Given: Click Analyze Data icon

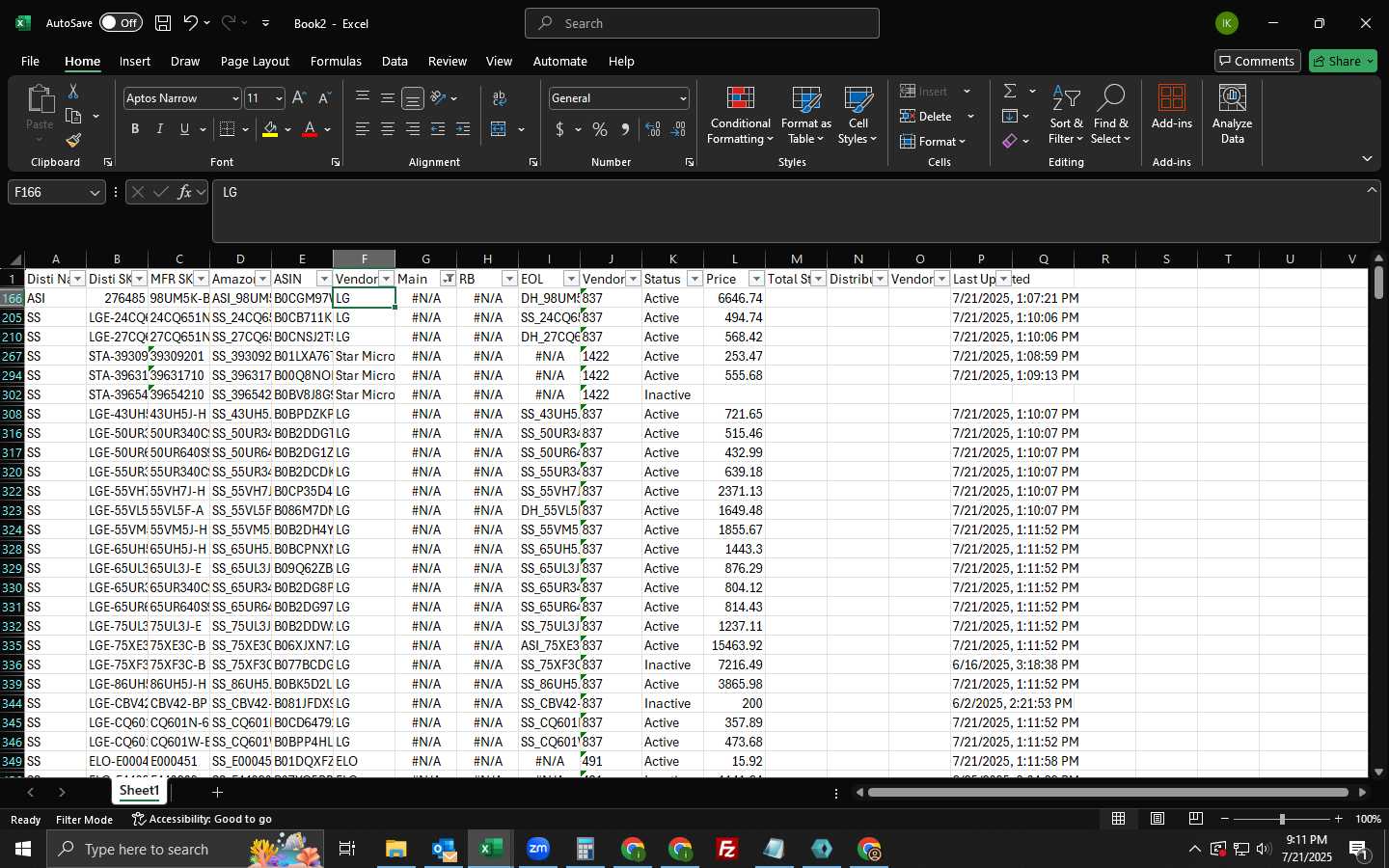Looking at the screenshot, I should point(1233,116).
